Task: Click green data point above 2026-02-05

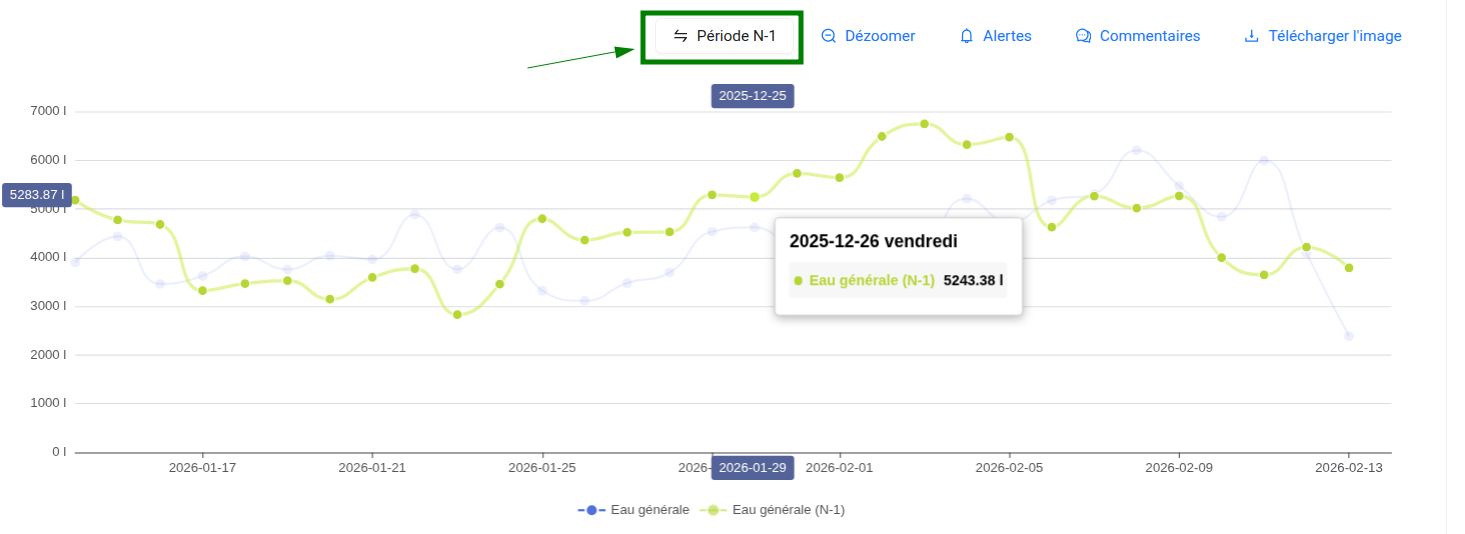Action: point(1009,137)
